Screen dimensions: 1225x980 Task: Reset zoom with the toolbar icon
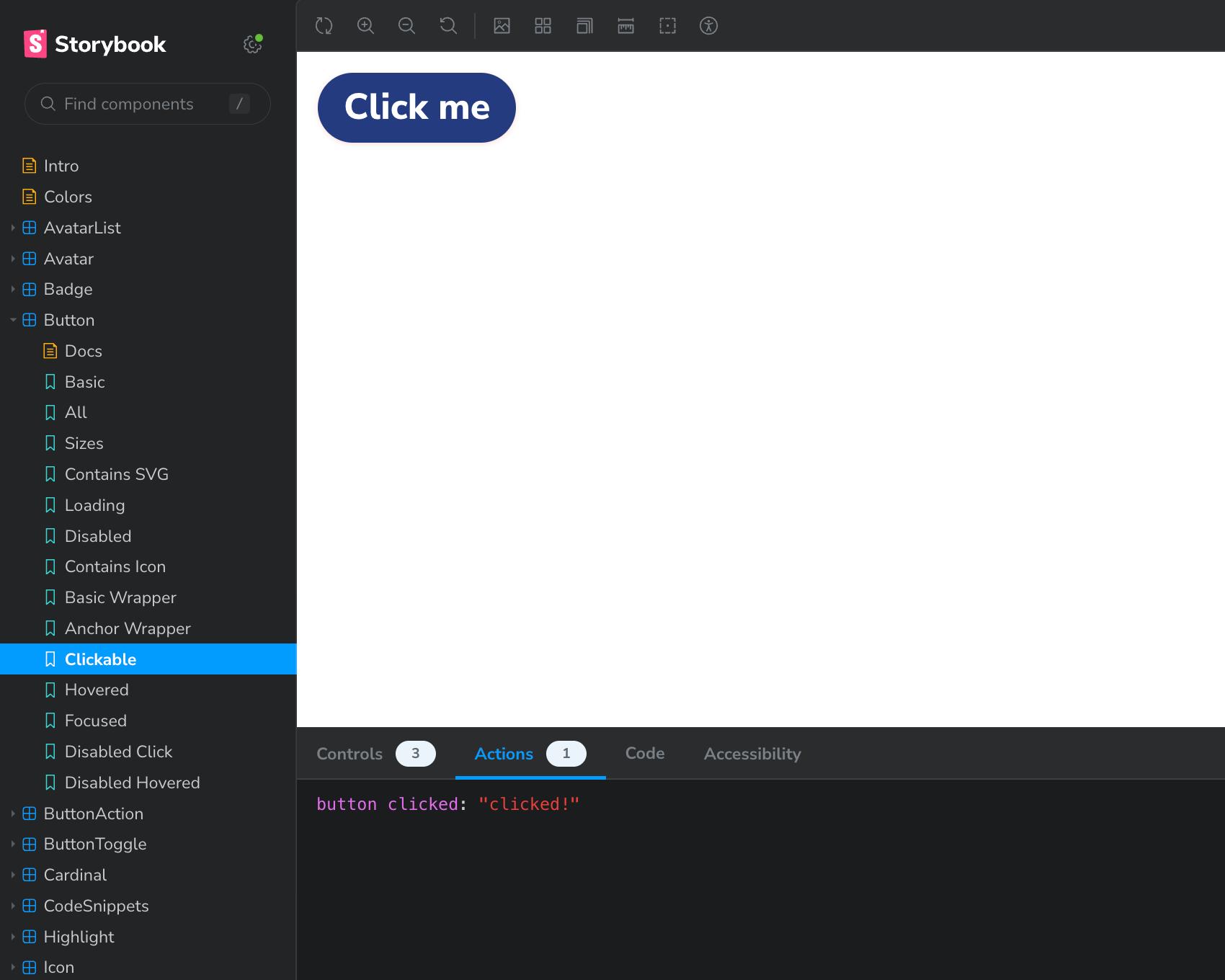click(448, 26)
